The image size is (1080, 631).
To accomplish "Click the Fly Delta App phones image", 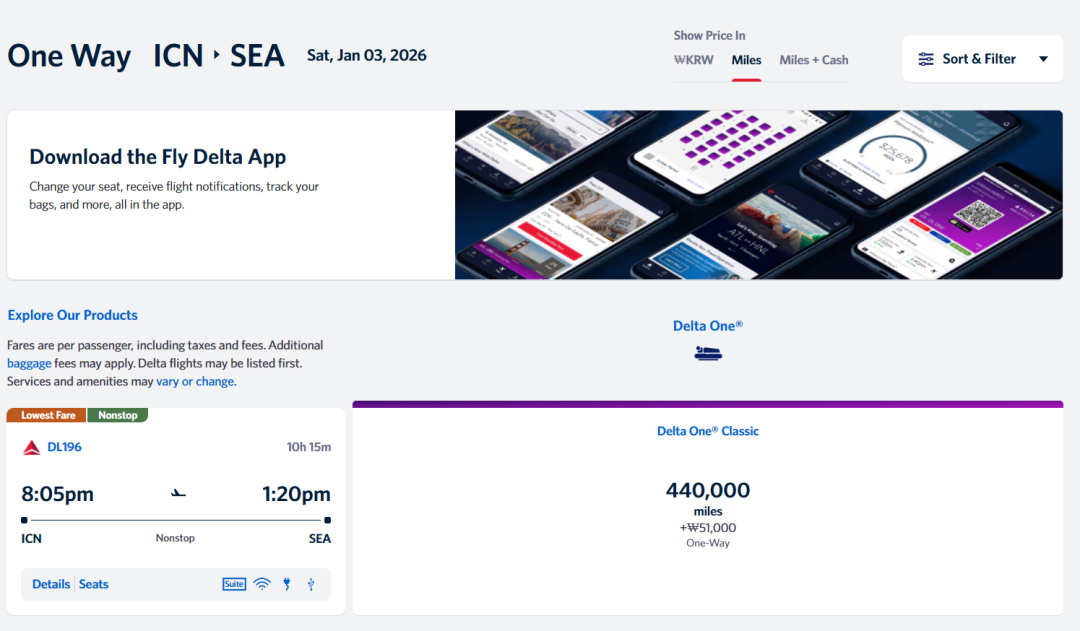I will pyautogui.click(x=758, y=195).
